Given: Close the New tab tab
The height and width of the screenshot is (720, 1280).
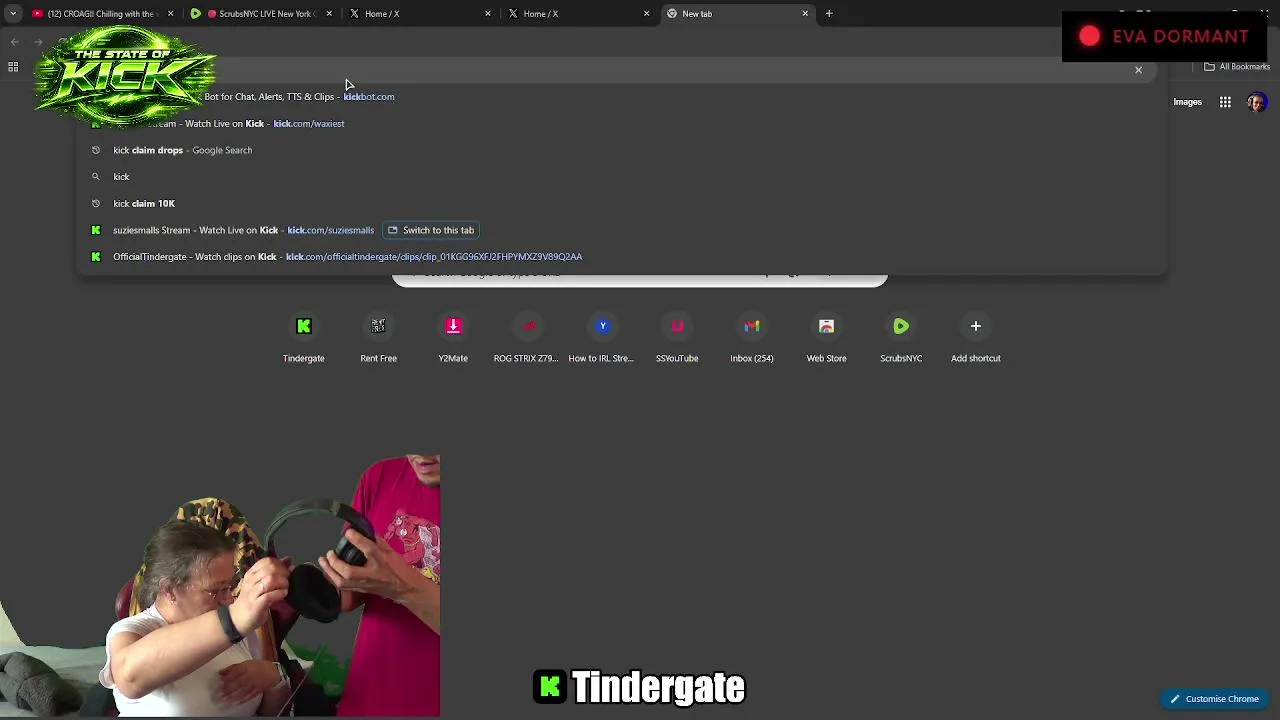Looking at the screenshot, I should click(805, 13).
